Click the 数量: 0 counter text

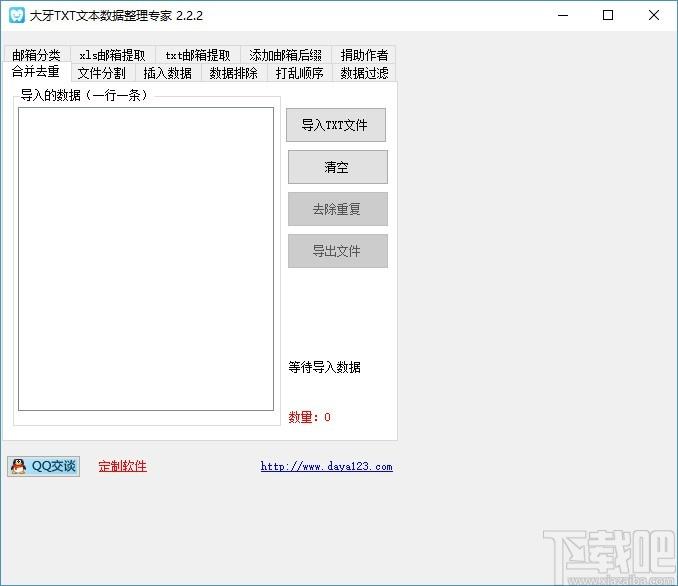(310, 417)
